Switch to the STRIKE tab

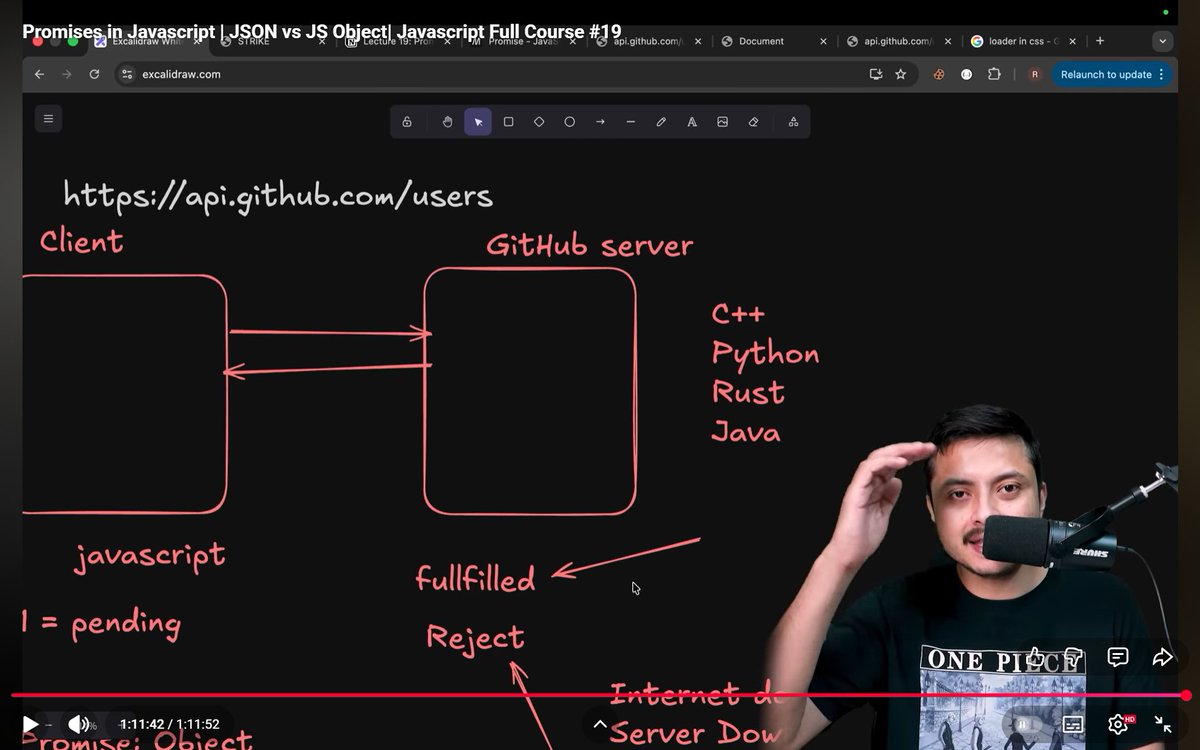click(274, 41)
